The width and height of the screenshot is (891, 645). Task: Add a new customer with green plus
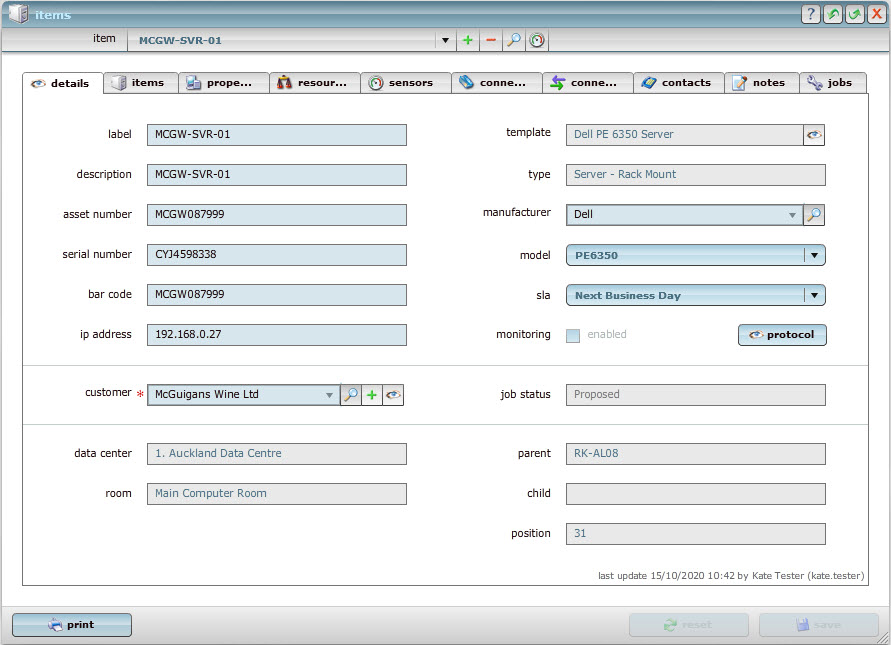point(372,395)
